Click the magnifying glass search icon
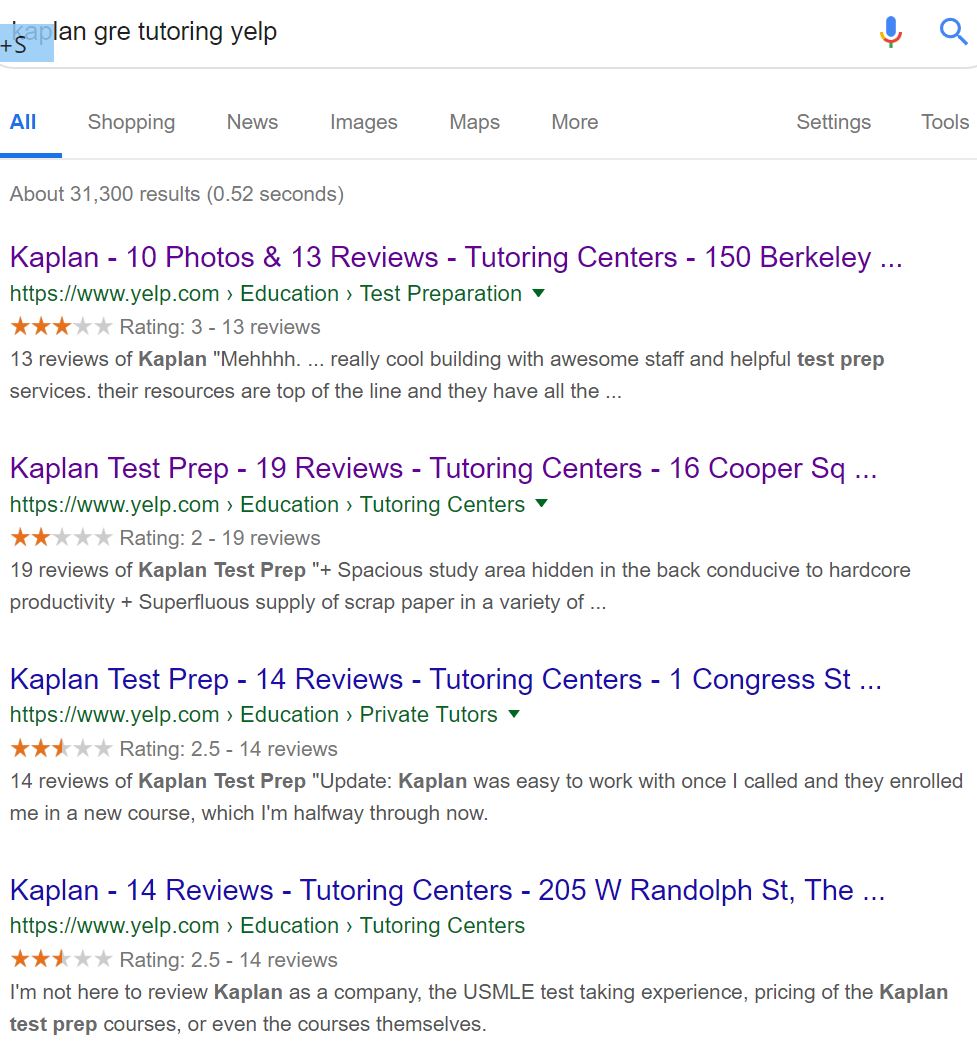 [952, 31]
